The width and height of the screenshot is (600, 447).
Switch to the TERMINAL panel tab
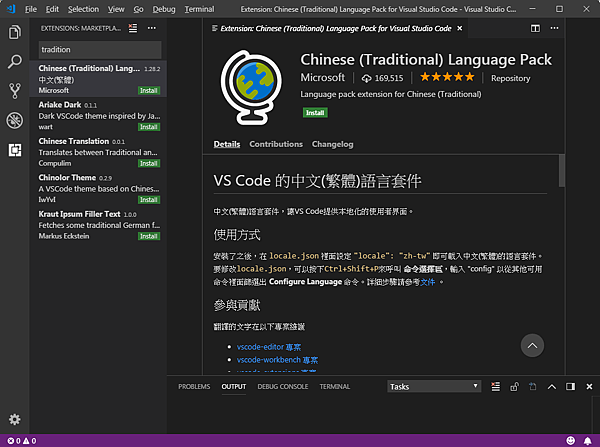pos(335,387)
